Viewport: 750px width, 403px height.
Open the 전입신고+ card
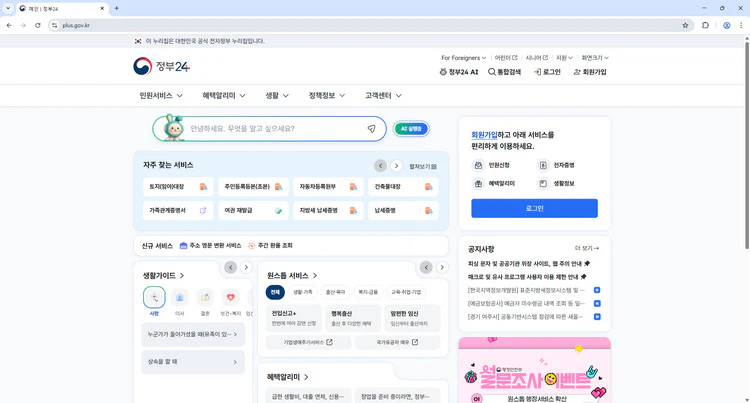pyautogui.click(x=294, y=318)
